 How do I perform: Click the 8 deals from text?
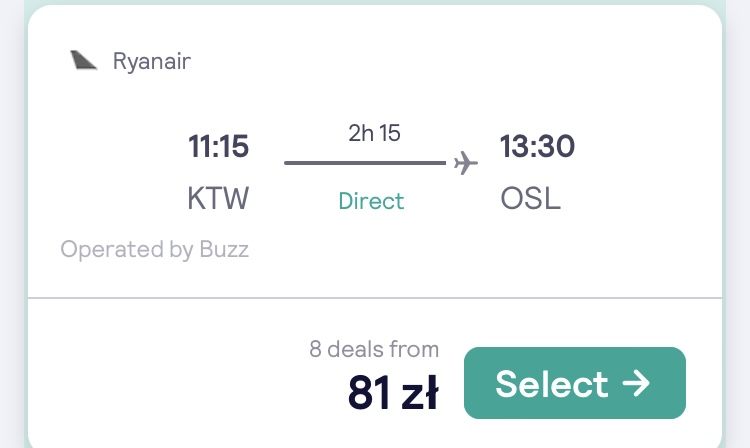pos(374,349)
